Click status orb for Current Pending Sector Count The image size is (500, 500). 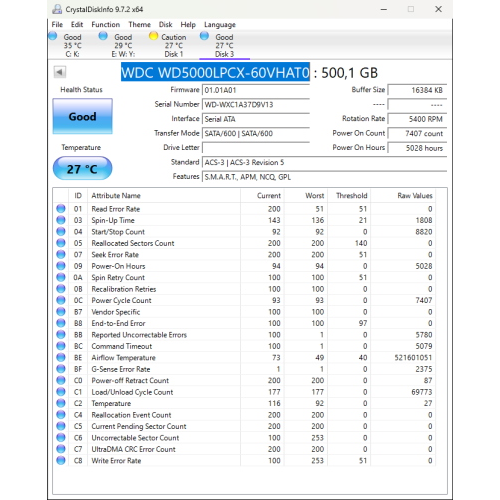click(61, 426)
